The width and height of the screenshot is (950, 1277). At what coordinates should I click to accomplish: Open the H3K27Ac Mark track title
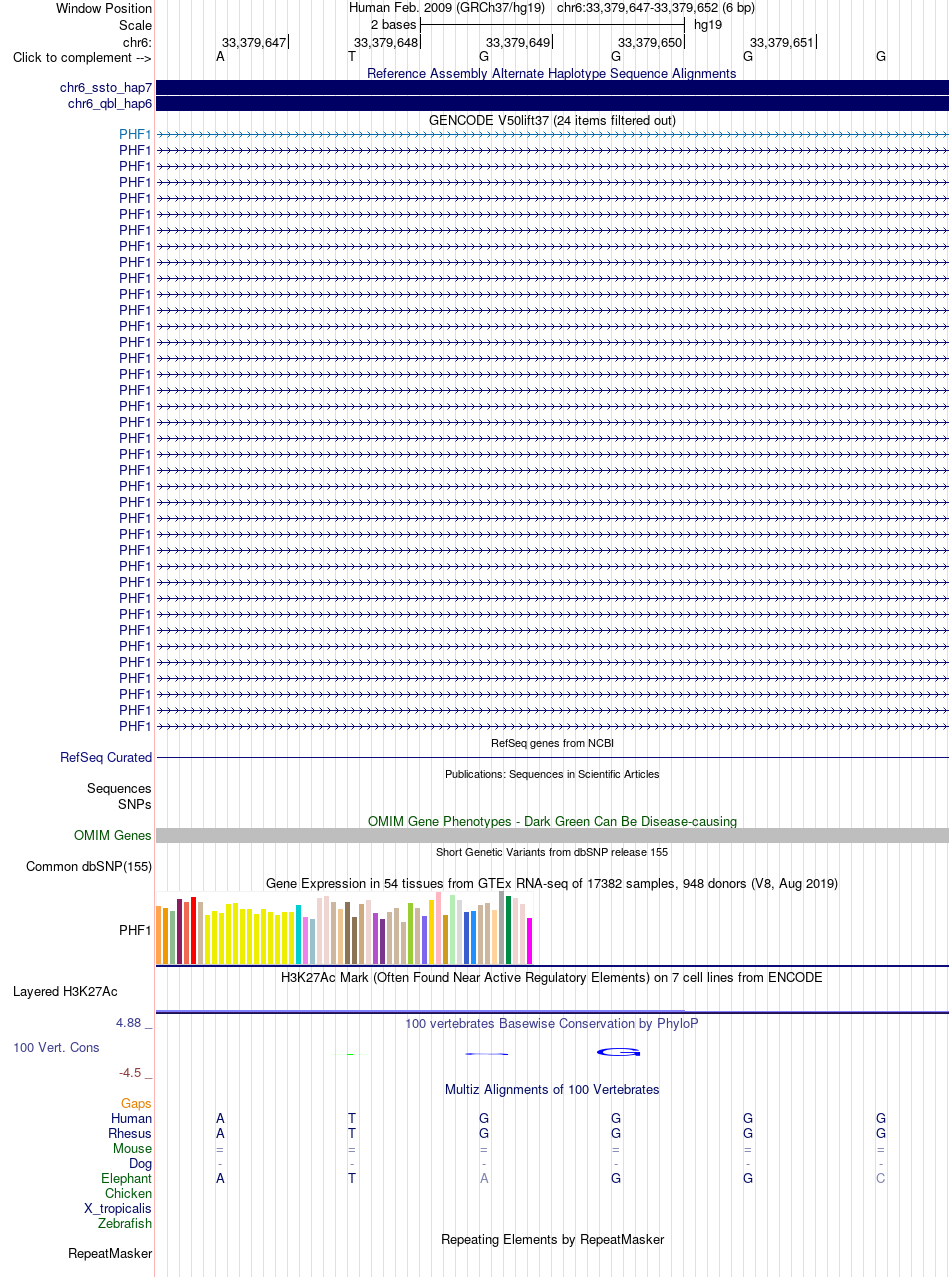pos(552,977)
